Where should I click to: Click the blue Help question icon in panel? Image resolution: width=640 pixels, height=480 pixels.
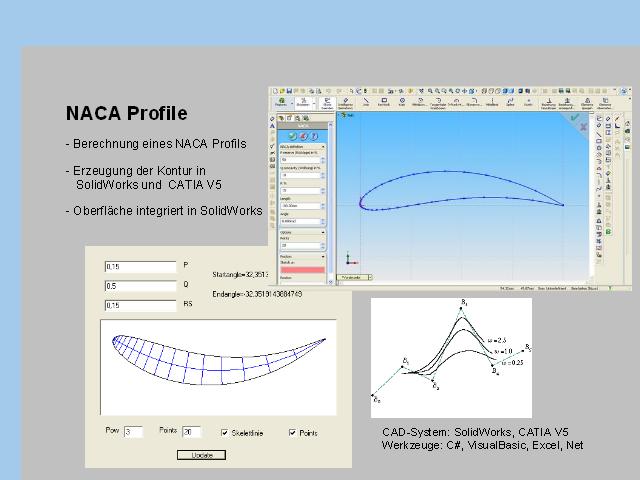314,136
